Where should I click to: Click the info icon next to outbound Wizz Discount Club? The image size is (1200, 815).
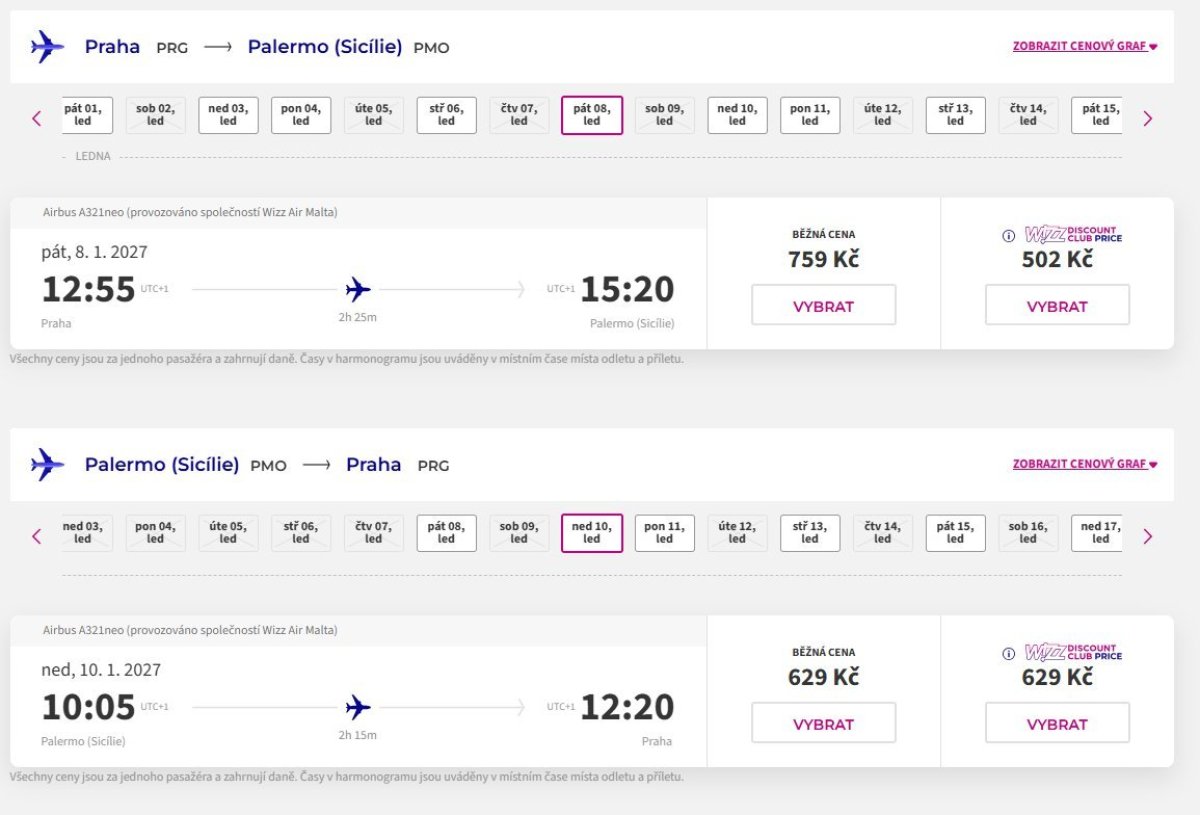(x=1009, y=236)
